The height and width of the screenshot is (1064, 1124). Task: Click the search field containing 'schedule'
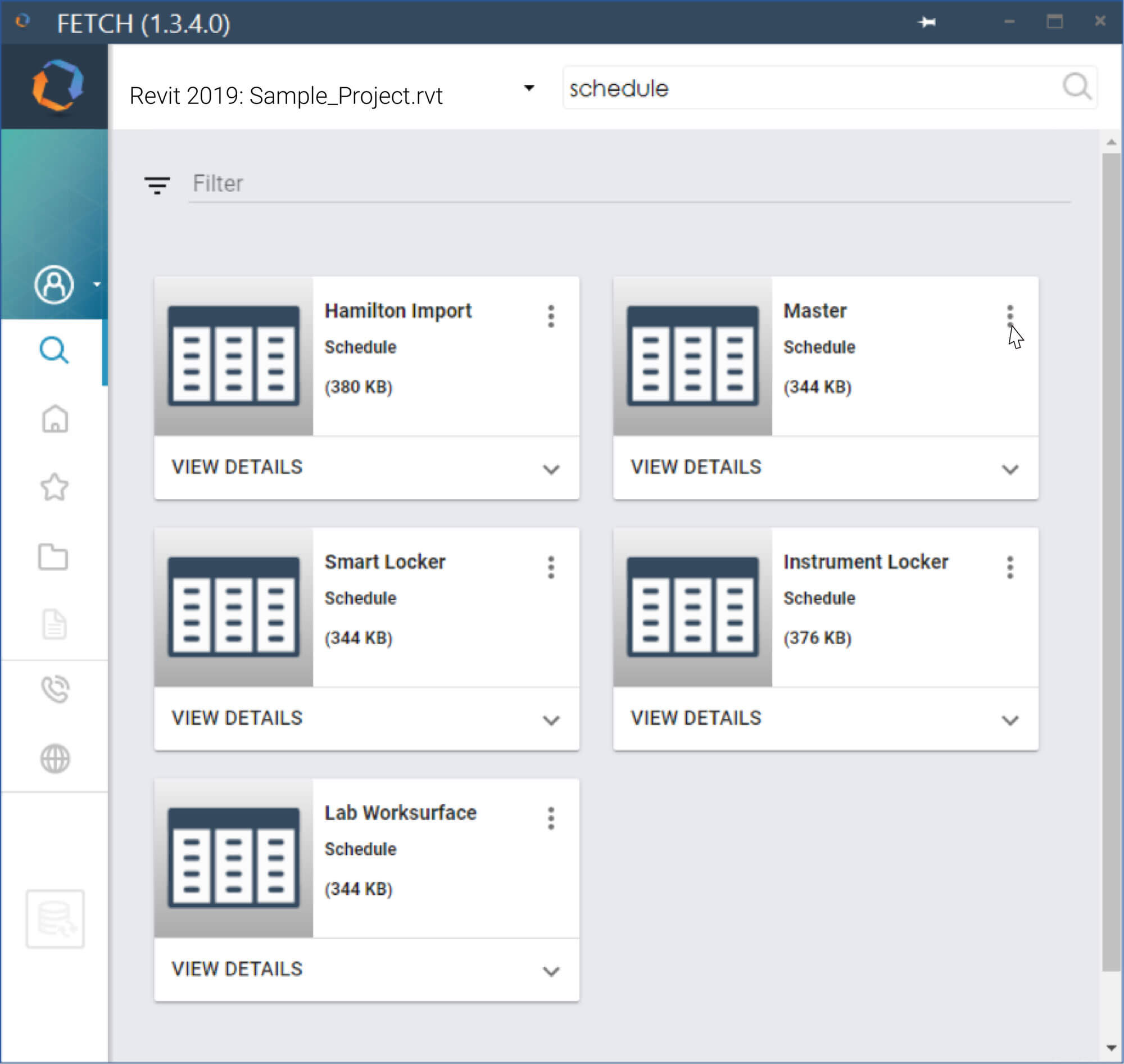(830, 87)
